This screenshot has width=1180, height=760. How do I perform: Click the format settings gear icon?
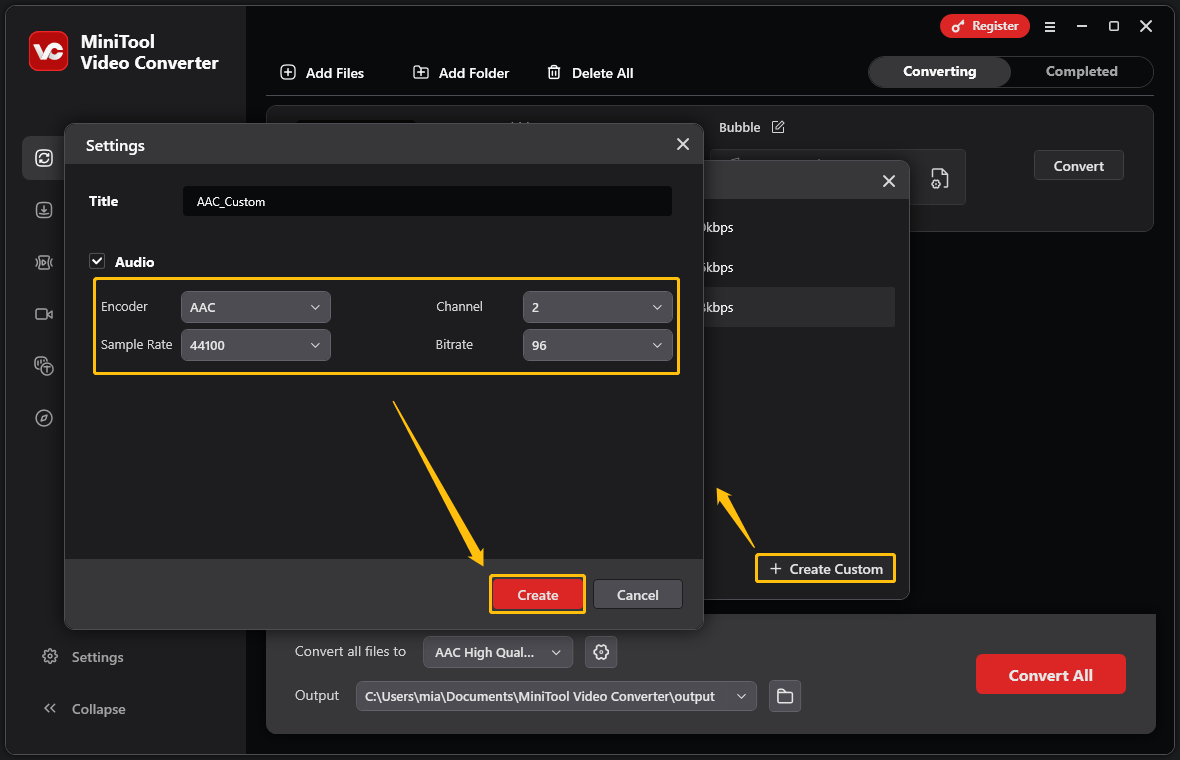point(601,652)
